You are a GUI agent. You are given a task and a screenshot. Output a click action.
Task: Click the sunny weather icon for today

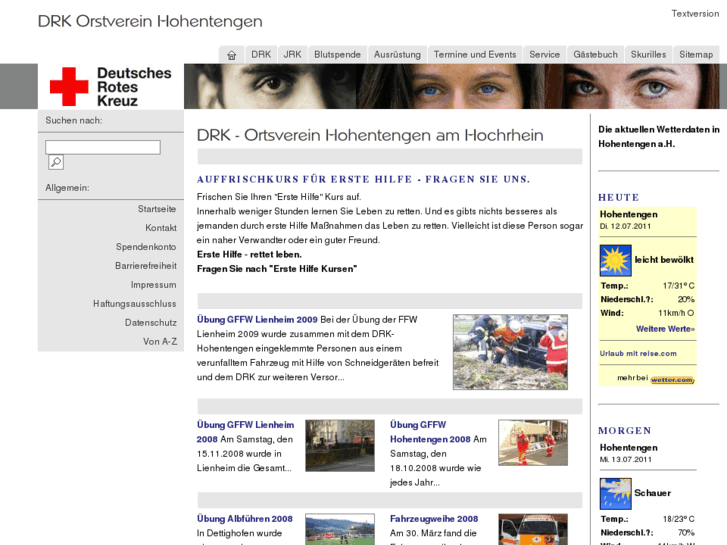click(615, 260)
